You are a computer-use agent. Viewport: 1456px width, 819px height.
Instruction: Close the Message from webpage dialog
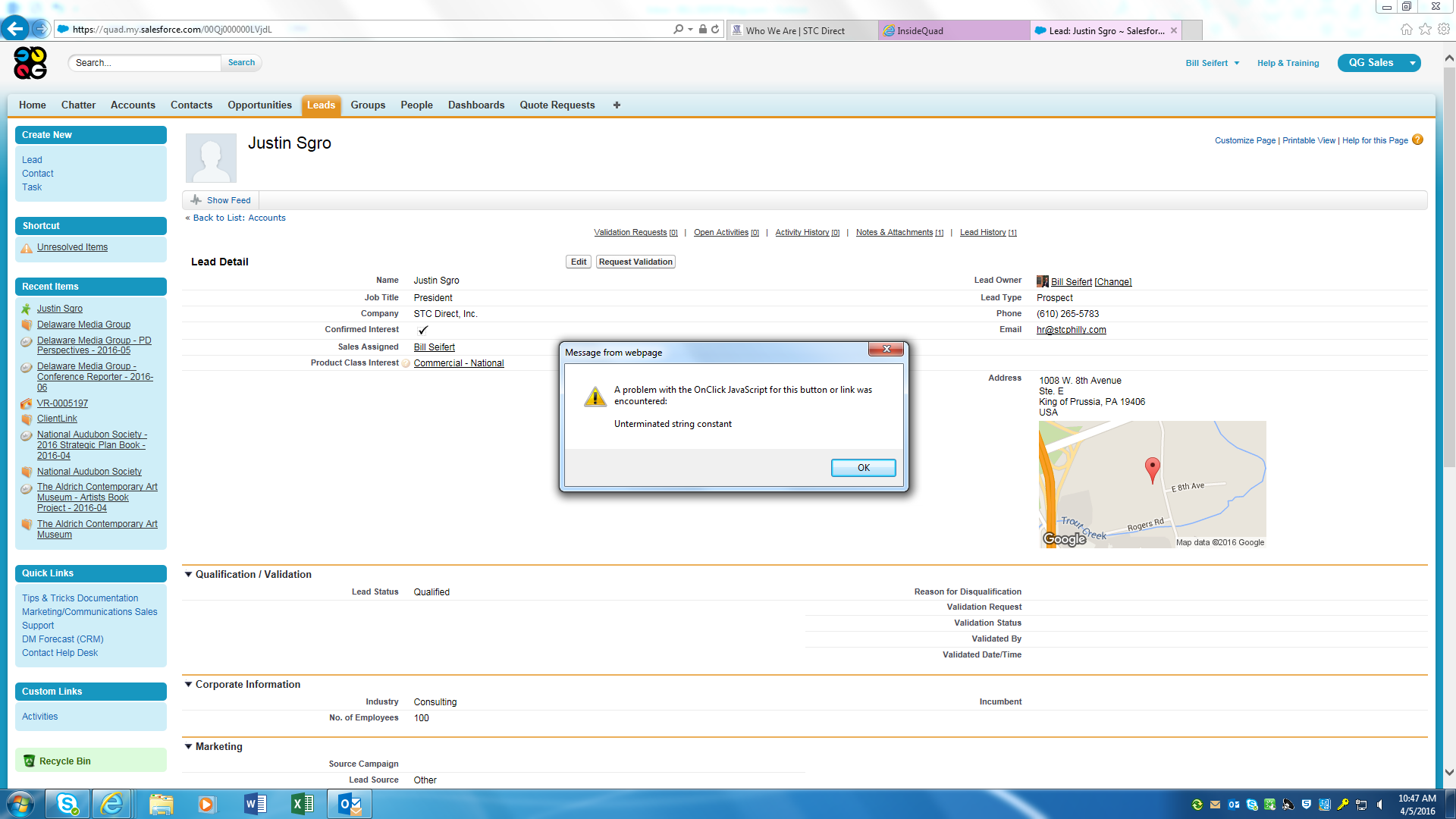(x=886, y=349)
